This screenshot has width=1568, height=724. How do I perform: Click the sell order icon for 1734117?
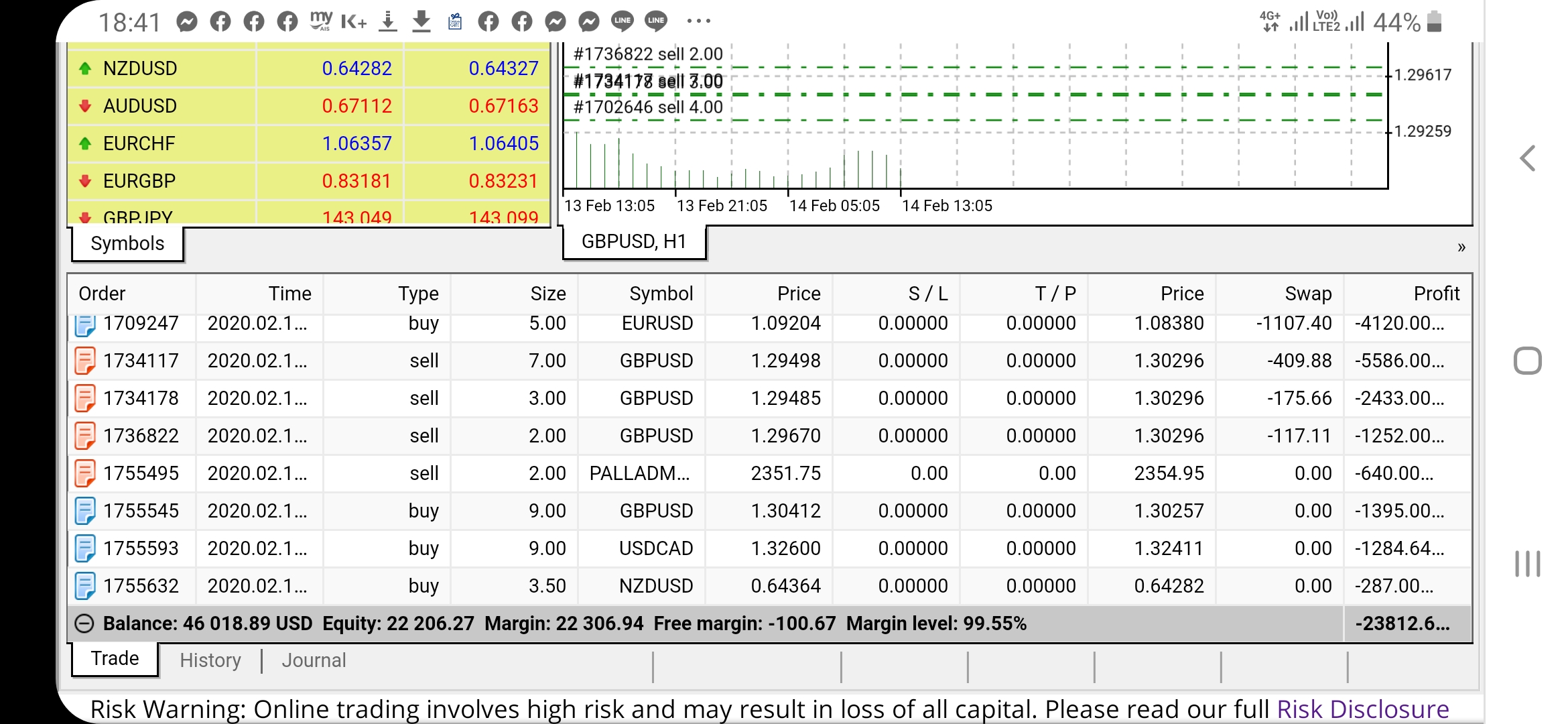tap(85, 361)
